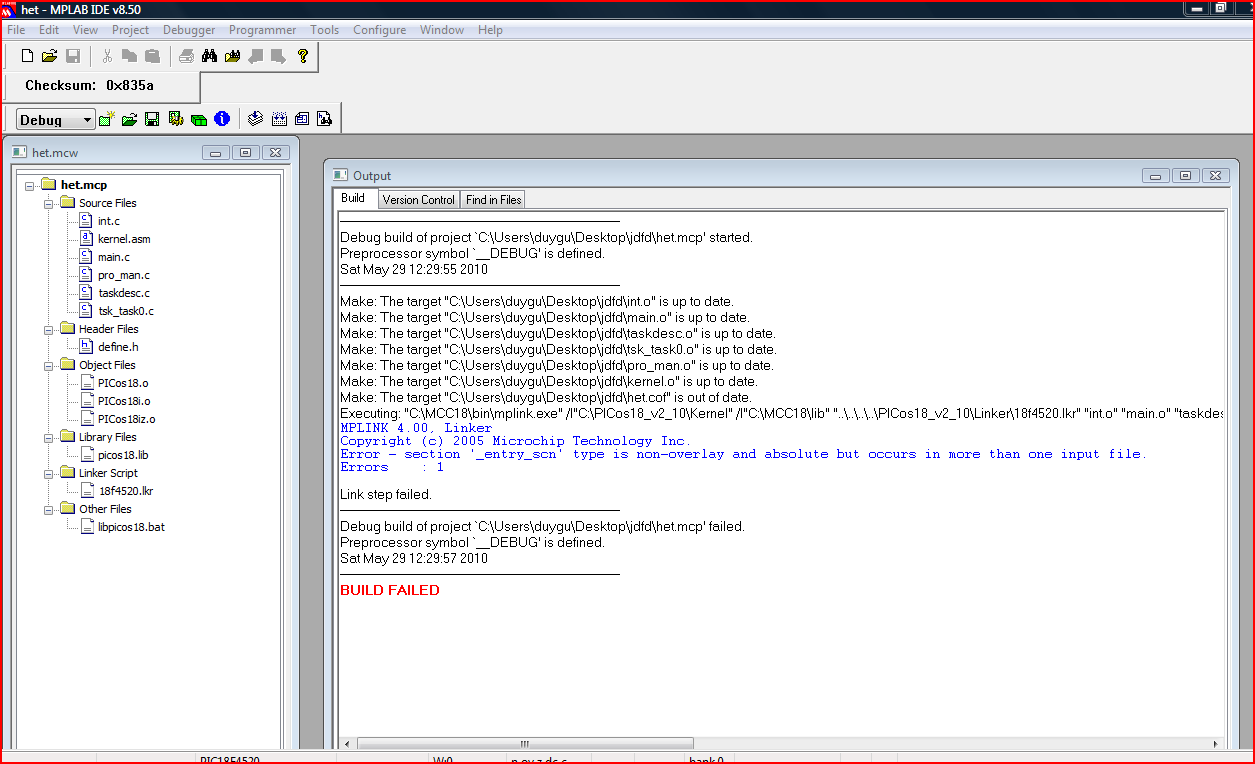Click the blue info circle icon
Viewport: 1255px width, 764px height.
pos(222,119)
